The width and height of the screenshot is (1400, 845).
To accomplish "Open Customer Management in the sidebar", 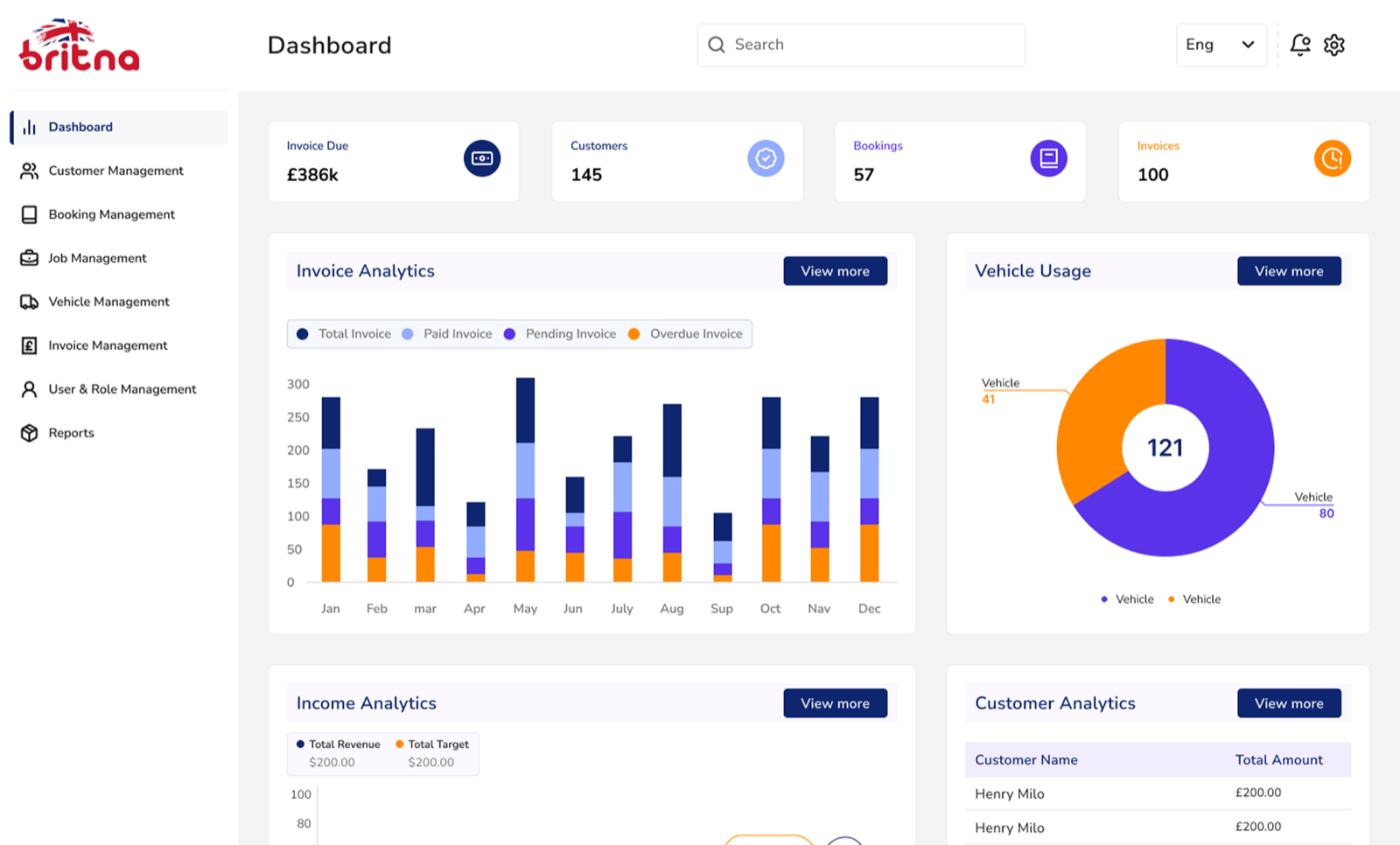I will click(115, 171).
